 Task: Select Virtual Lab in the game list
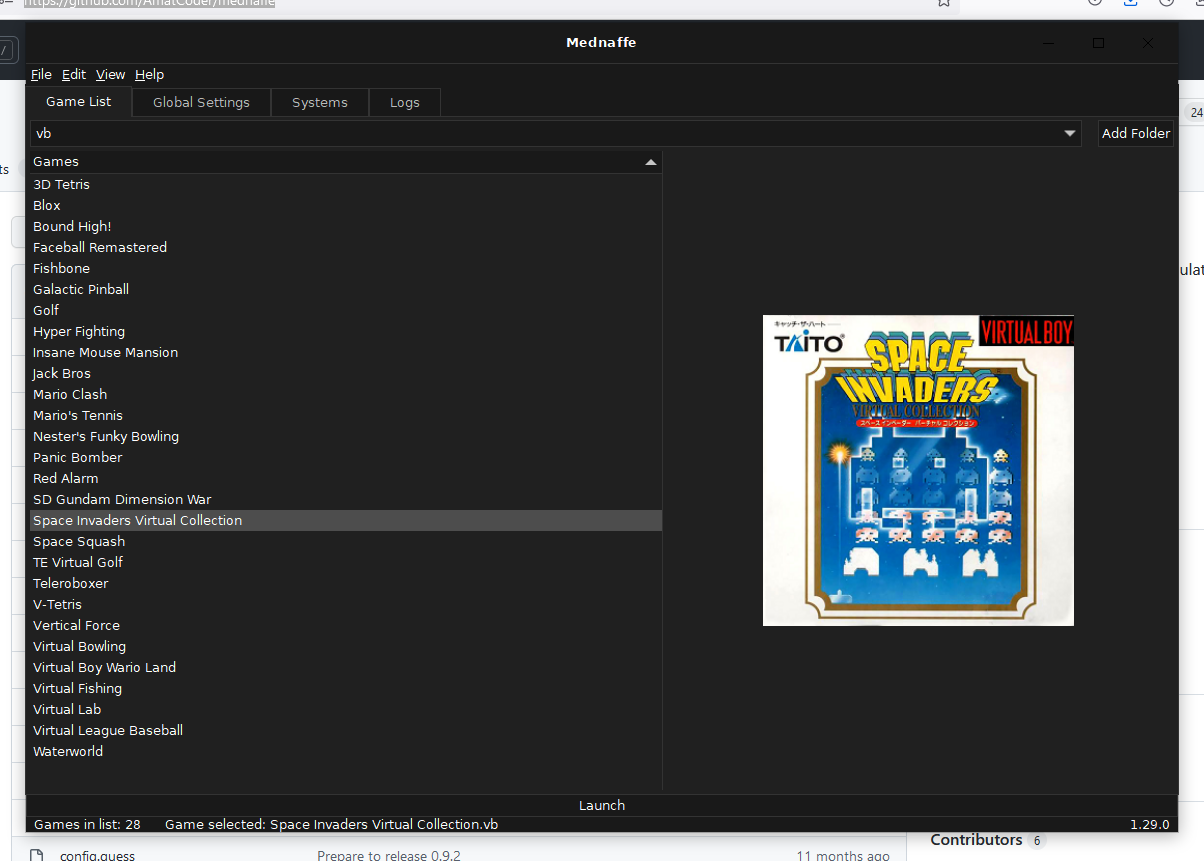345,709
